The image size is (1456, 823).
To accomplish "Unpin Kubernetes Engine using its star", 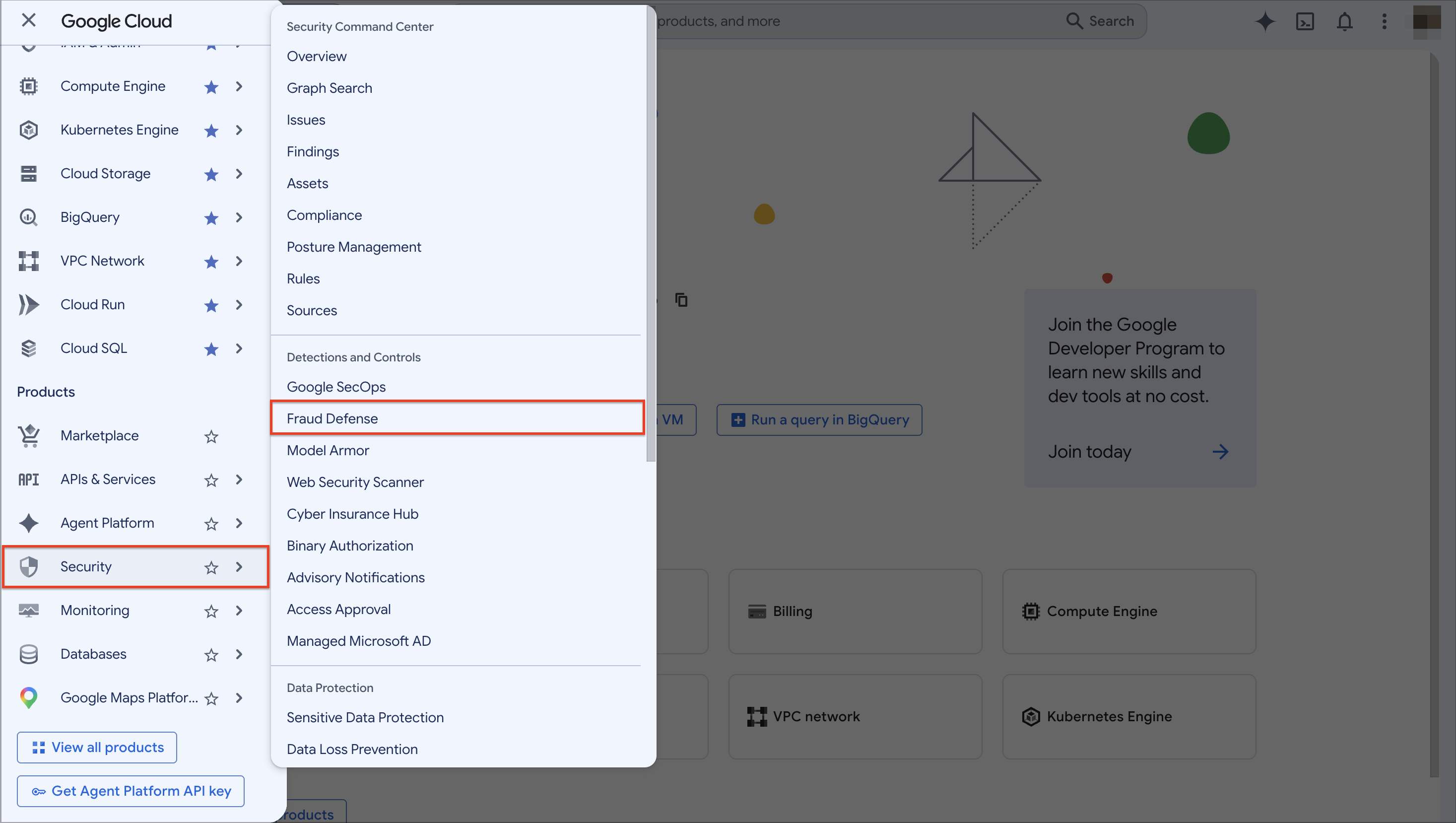I will [211, 130].
